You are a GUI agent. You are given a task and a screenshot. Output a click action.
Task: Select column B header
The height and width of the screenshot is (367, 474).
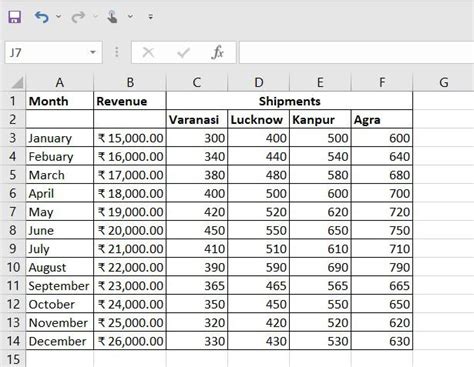[x=130, y=82]
